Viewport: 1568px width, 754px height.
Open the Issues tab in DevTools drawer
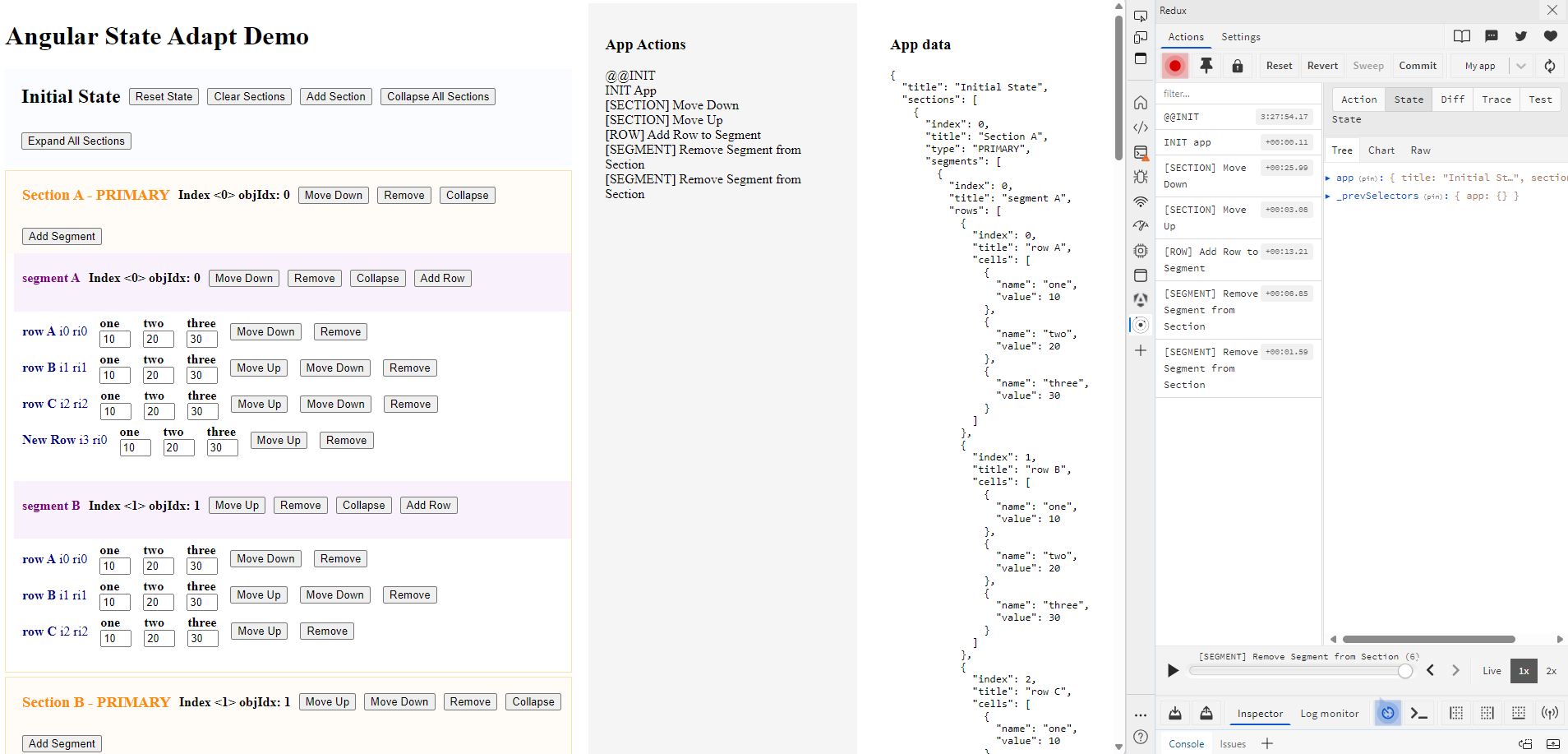click(1232, 744)
